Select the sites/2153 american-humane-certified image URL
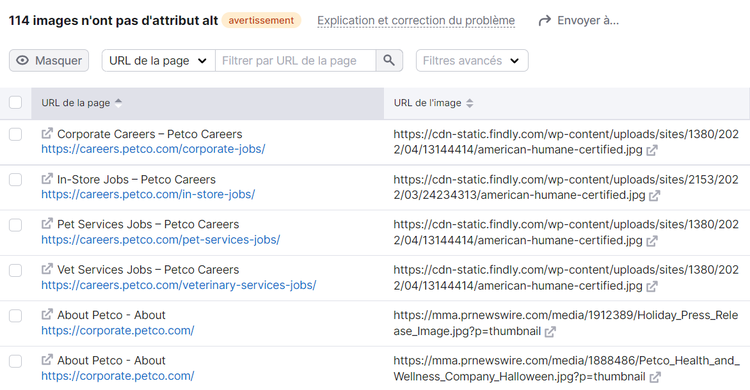Viewport: 750px width, 390px height. pyautogui.click(x=566, y=187)
